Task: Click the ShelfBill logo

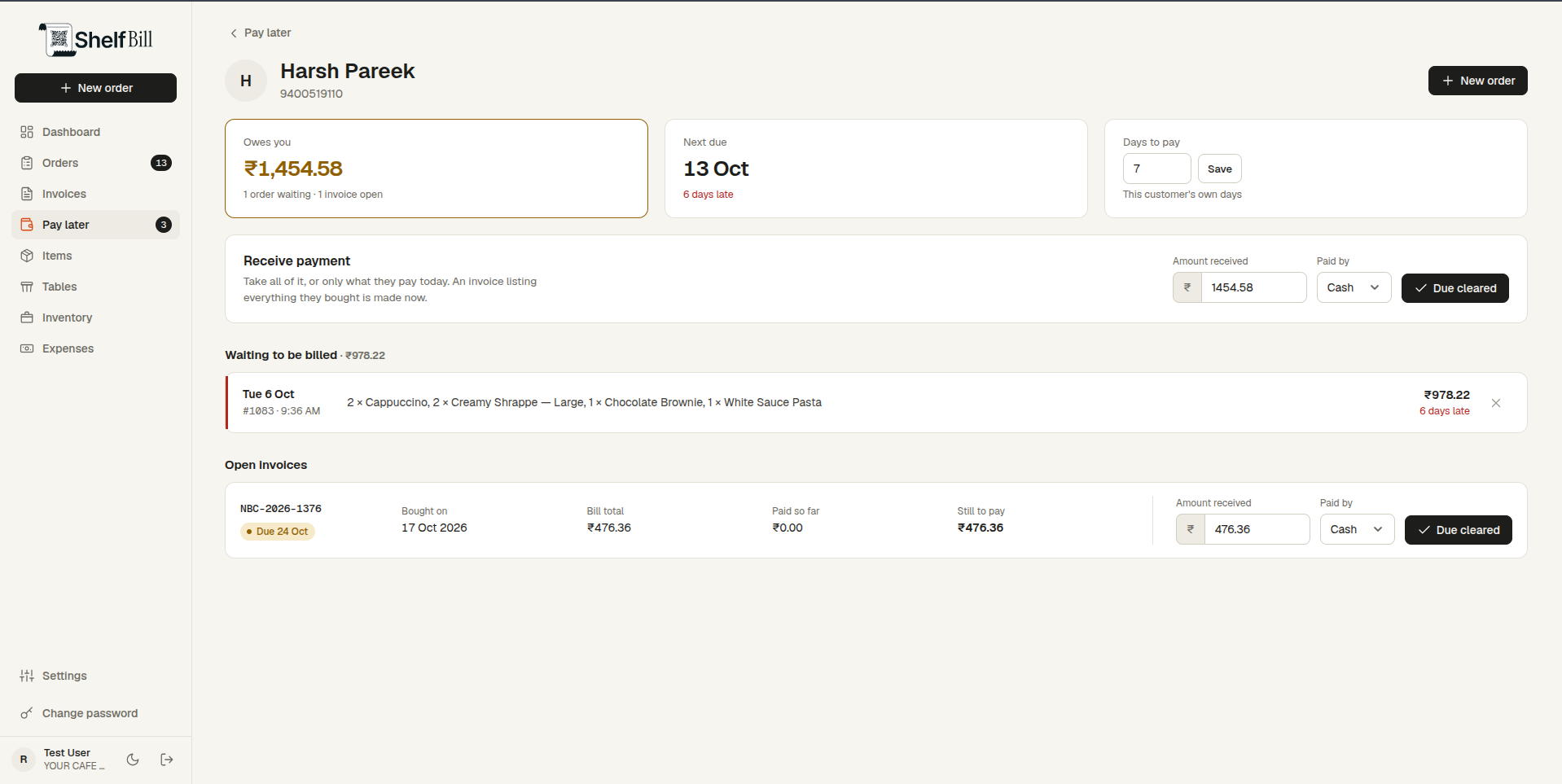Action: pyautogui.click(x=96, y=39)
